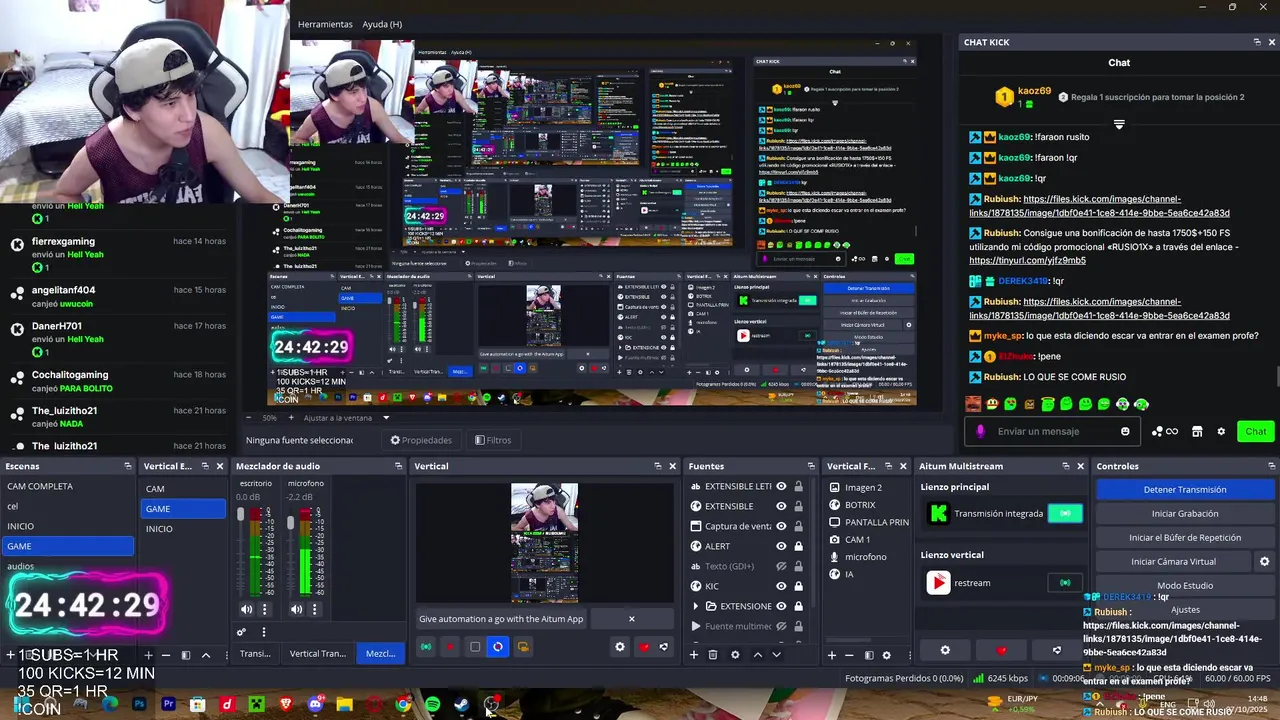Open source properties gear in Fuentes
The image size is (1280, 720).
tap(735, 655)
